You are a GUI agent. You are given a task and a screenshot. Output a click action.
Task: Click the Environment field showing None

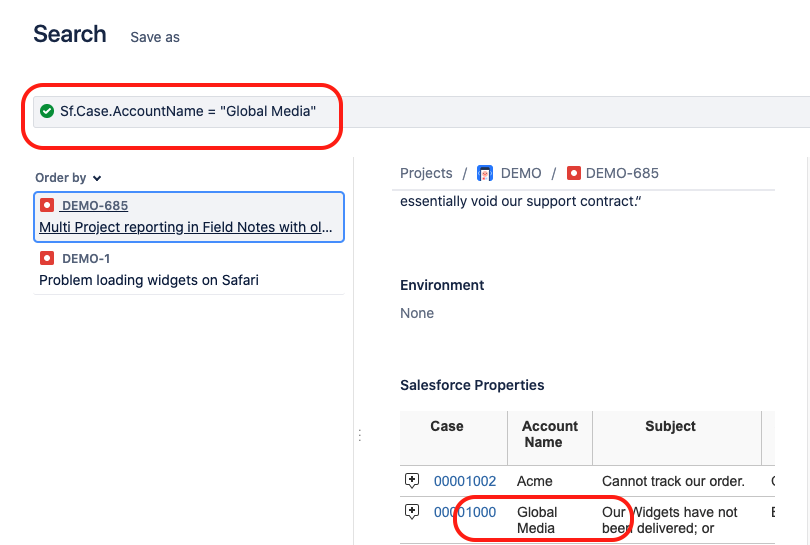[417, 313]
